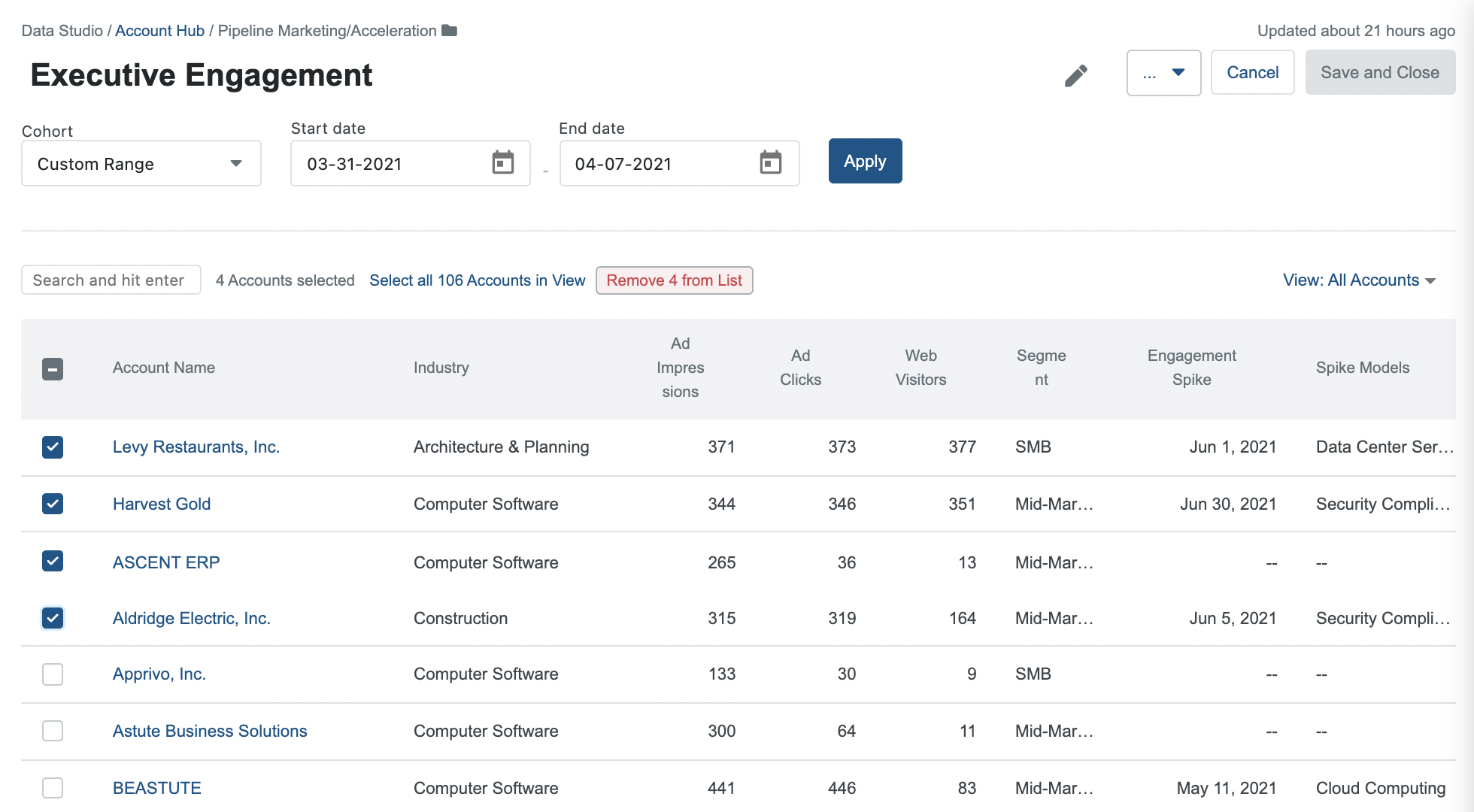Click the Data Center Ser… spike model cell
This screenshot has height=812, width=1474.
tap(1385, 447)
